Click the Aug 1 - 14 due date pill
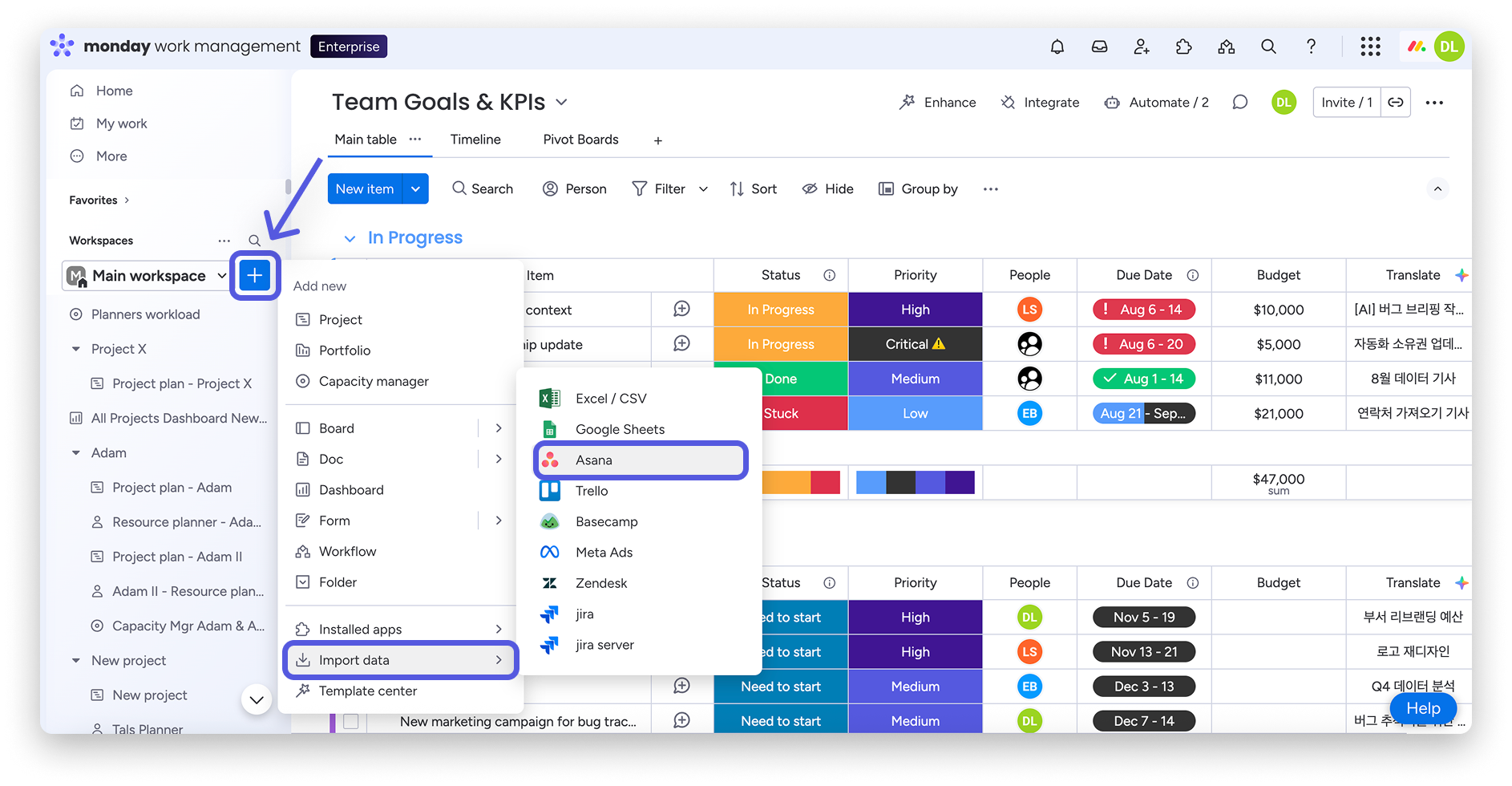 click(x=1144, y=379)
